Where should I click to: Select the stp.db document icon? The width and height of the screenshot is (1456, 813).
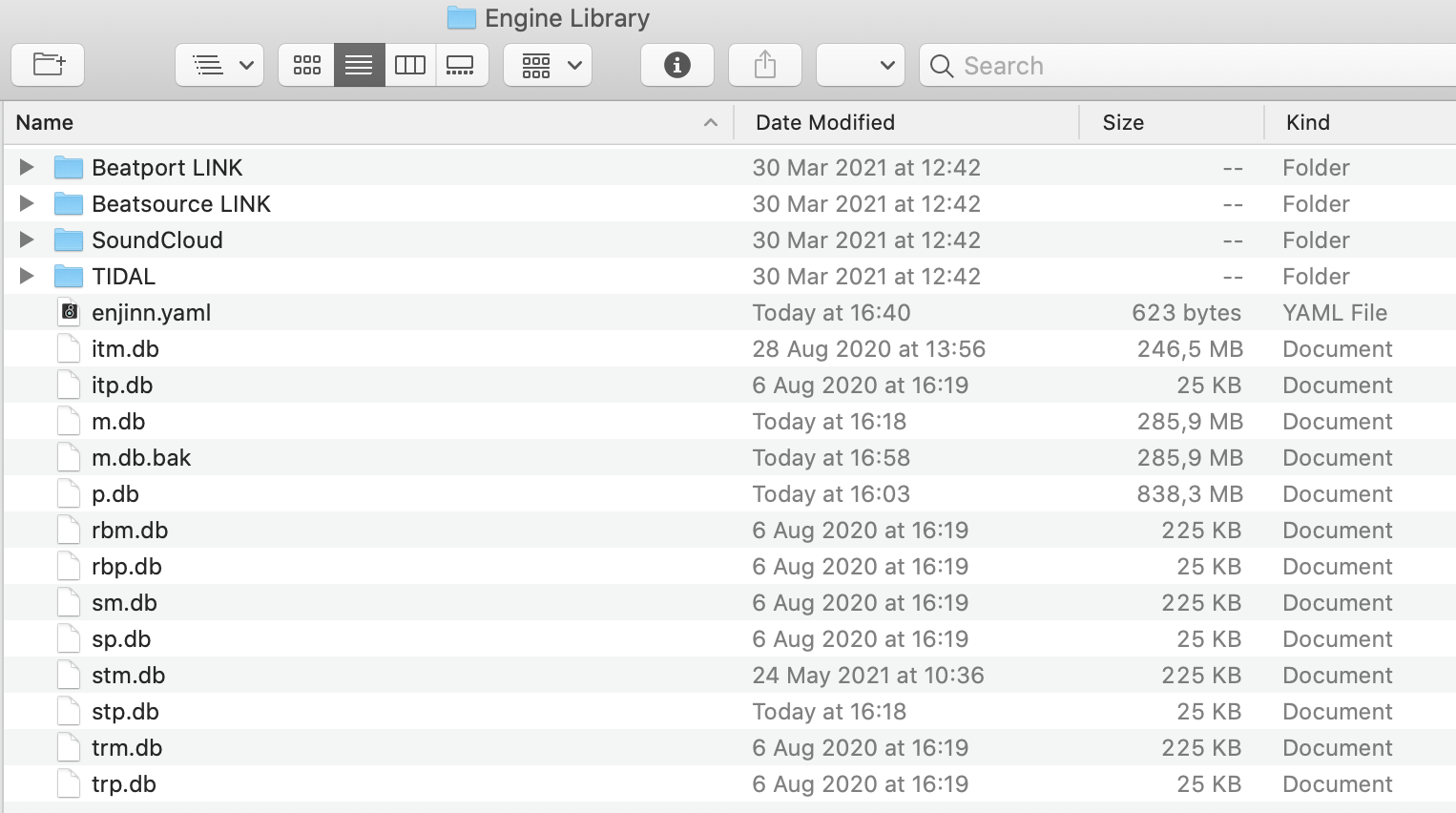tap(69, 711)
